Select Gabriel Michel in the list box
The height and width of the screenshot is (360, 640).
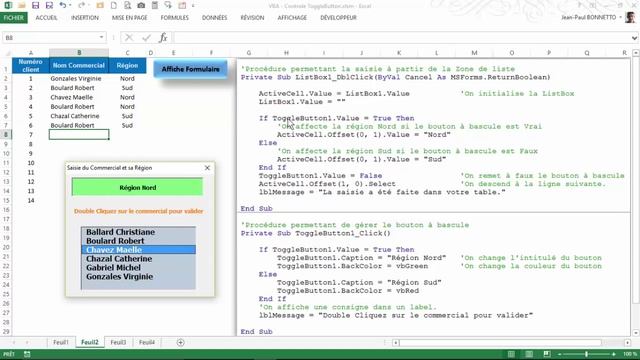(138, 268)
